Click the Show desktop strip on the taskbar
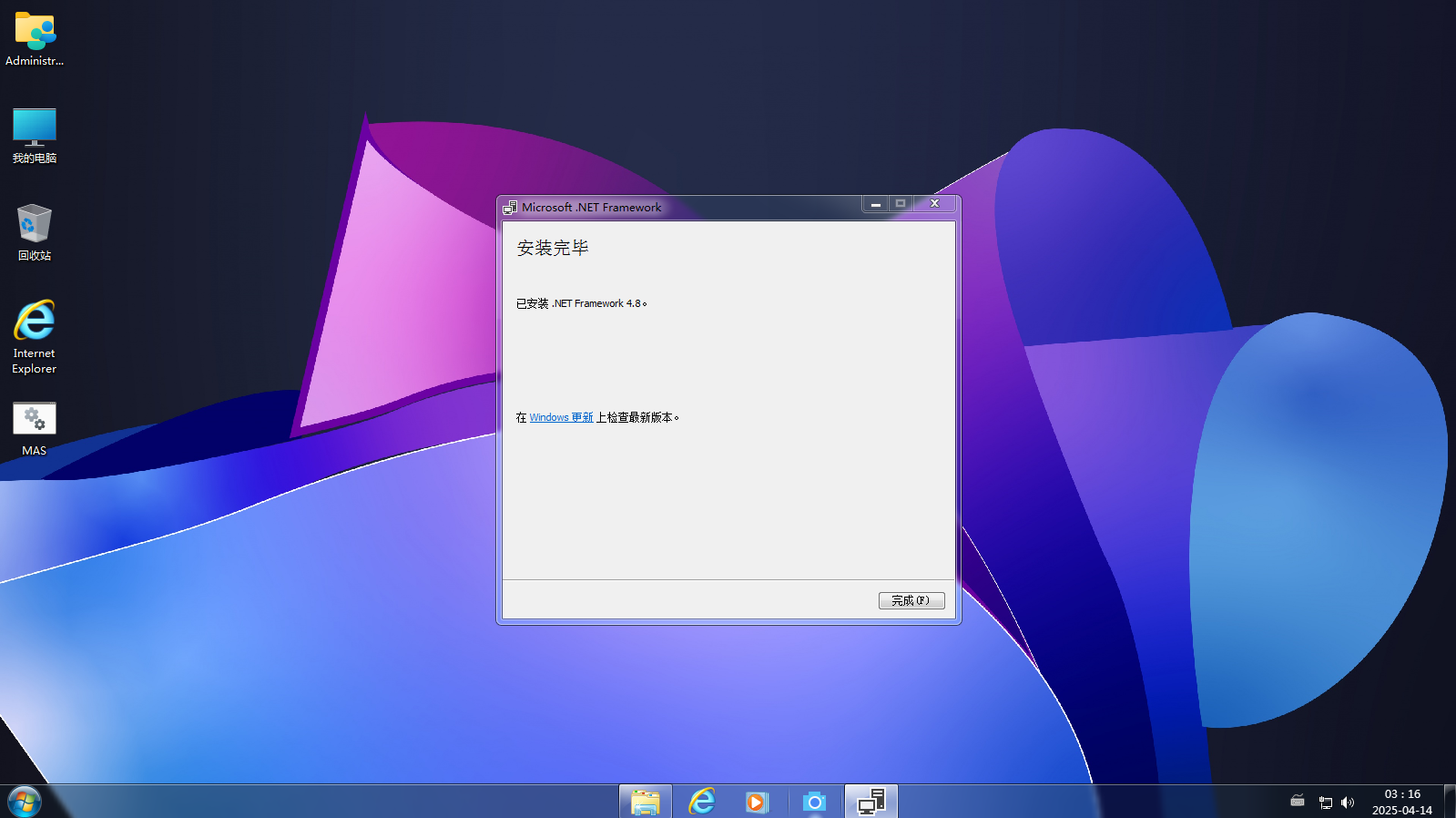Image resolution: width=1456 pixels, height=818 pixels. point(1450,802)
